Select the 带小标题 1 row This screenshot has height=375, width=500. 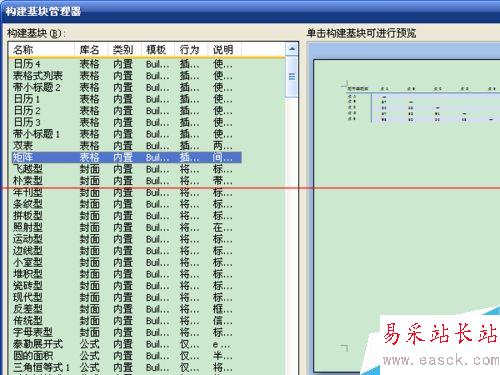(x=126, y=134)
